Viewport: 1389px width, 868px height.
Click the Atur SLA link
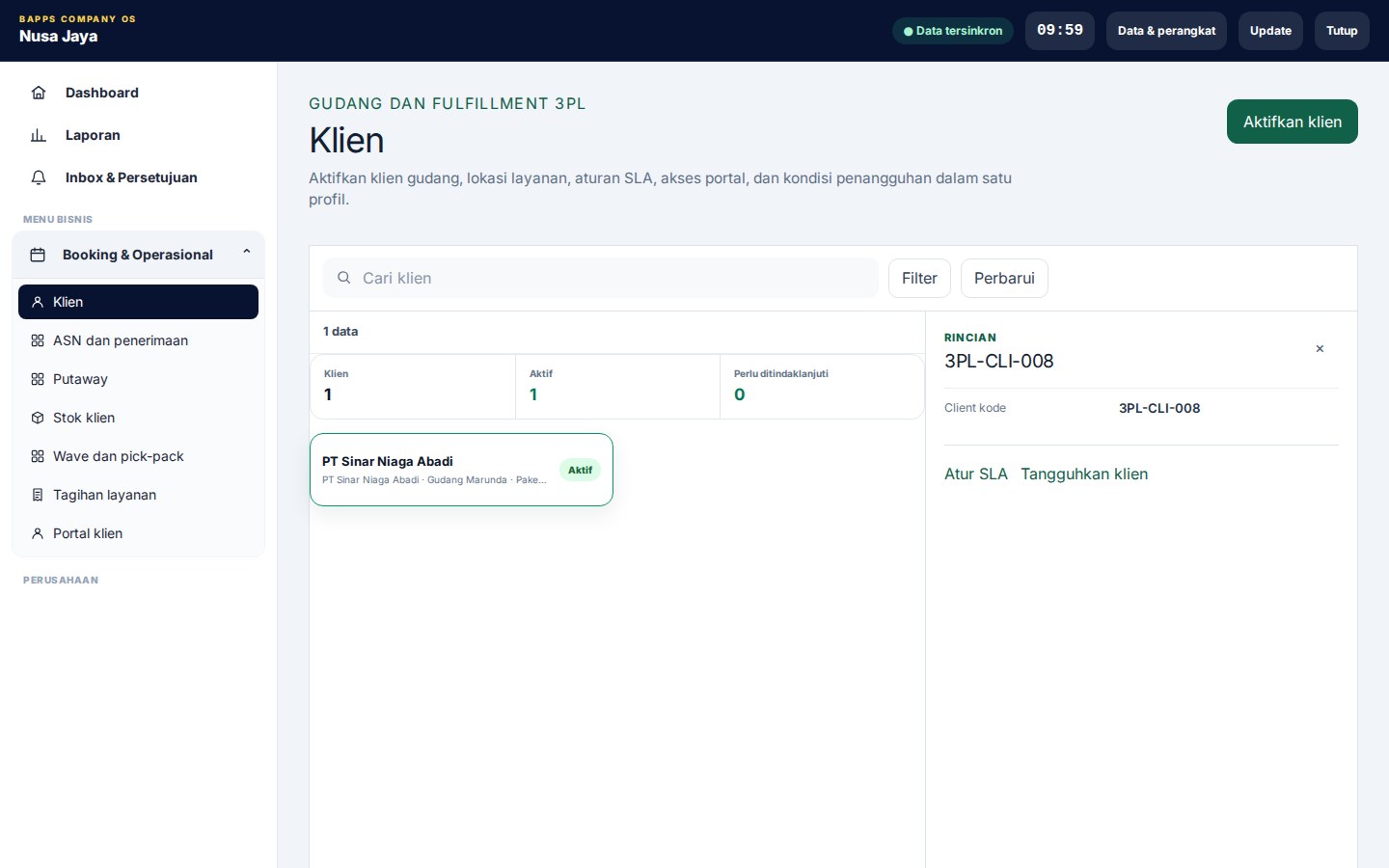click(975, 474)
